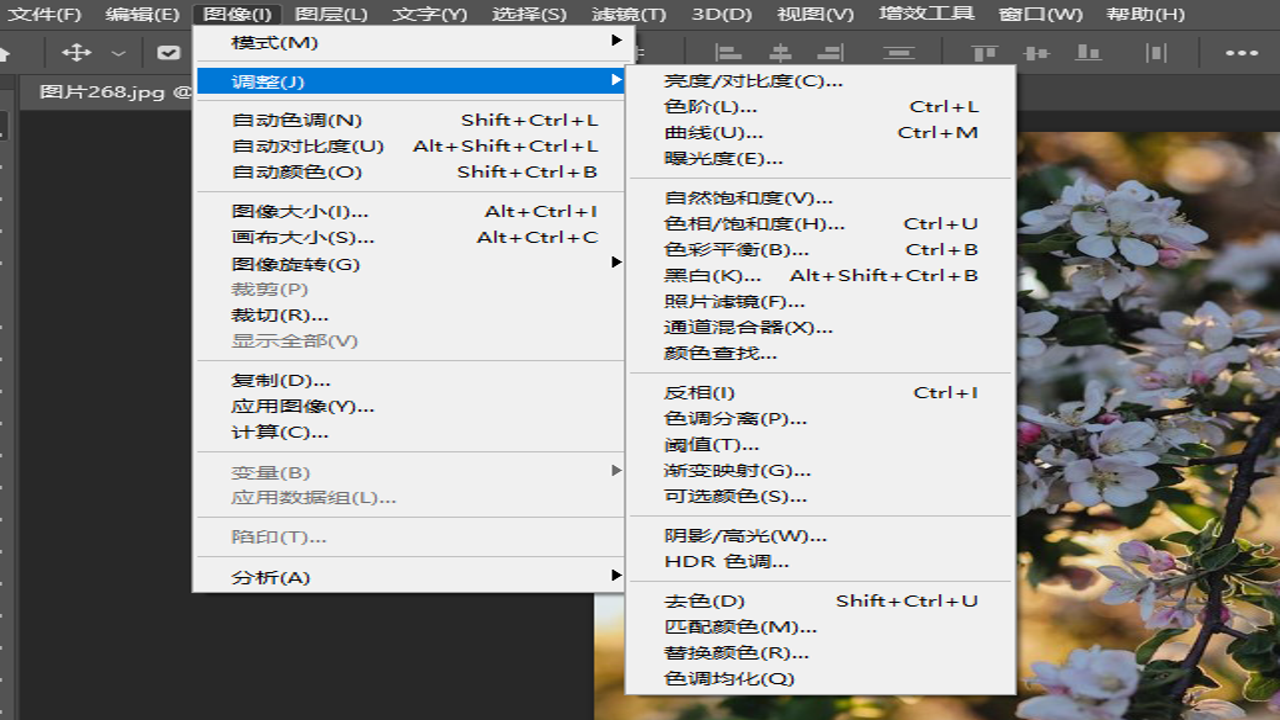This screenshot has height=720, width=1280.
Task: Select 自动色调(N) in image menu
Action: [411, 120]
